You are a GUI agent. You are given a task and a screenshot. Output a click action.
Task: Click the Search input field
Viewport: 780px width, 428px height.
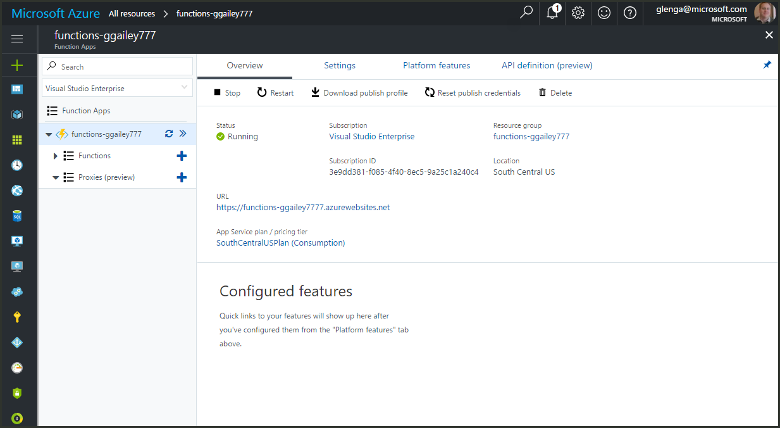[117, 67]
